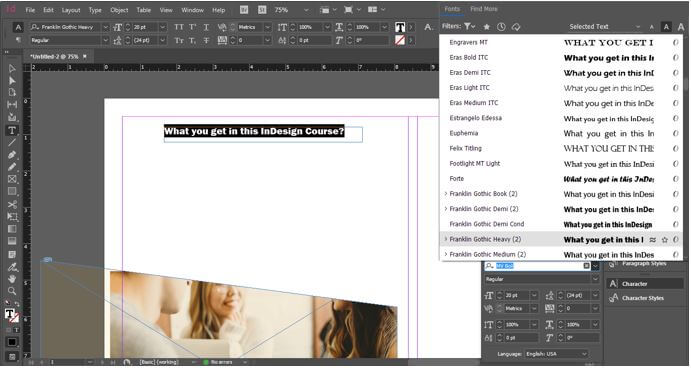Open Filters funnel dropdown
This screenshot has width=691, height=368.
pos(470,27)
